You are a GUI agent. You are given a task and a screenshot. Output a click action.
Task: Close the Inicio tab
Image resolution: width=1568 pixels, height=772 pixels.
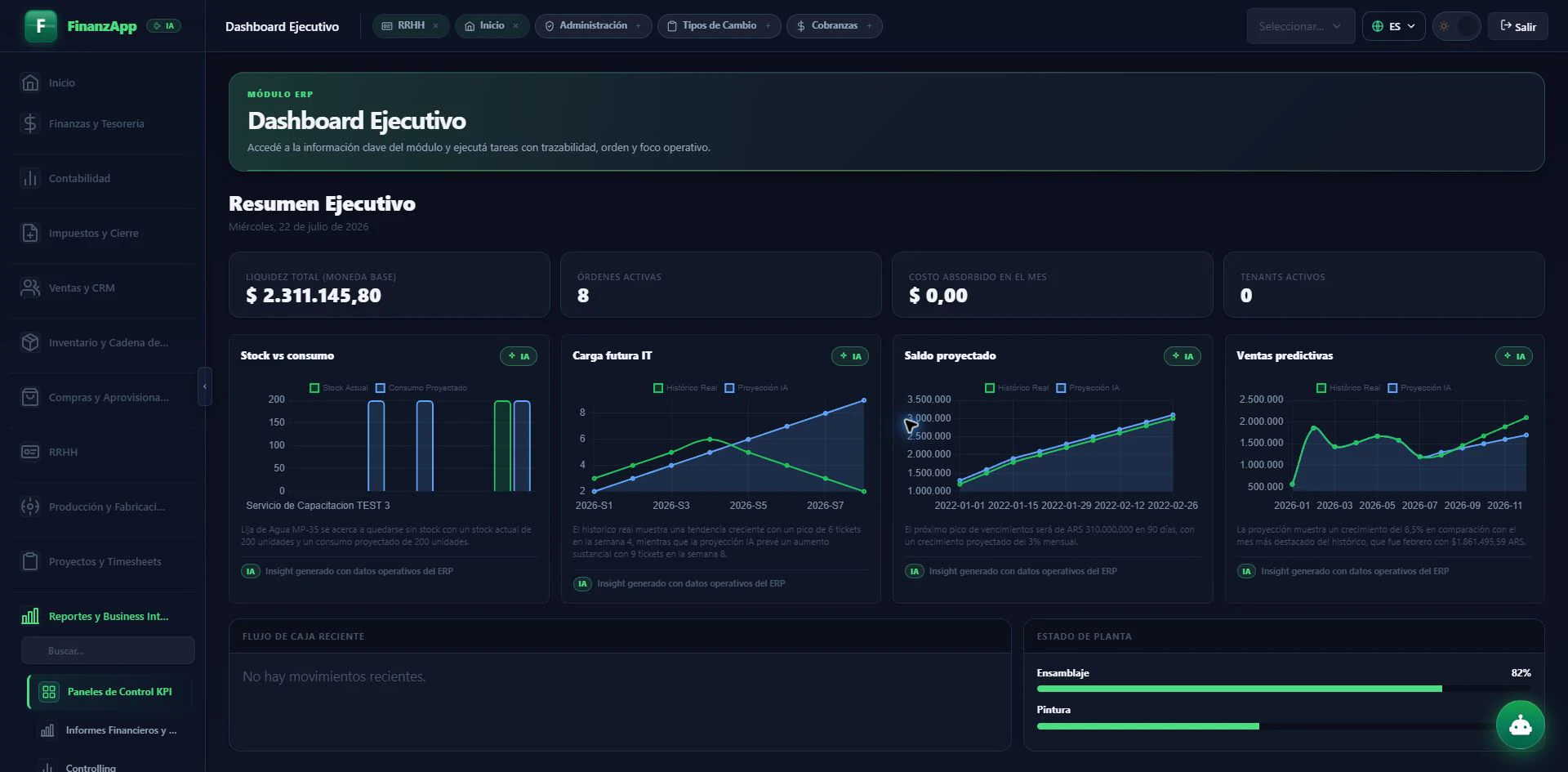point(515,26)
